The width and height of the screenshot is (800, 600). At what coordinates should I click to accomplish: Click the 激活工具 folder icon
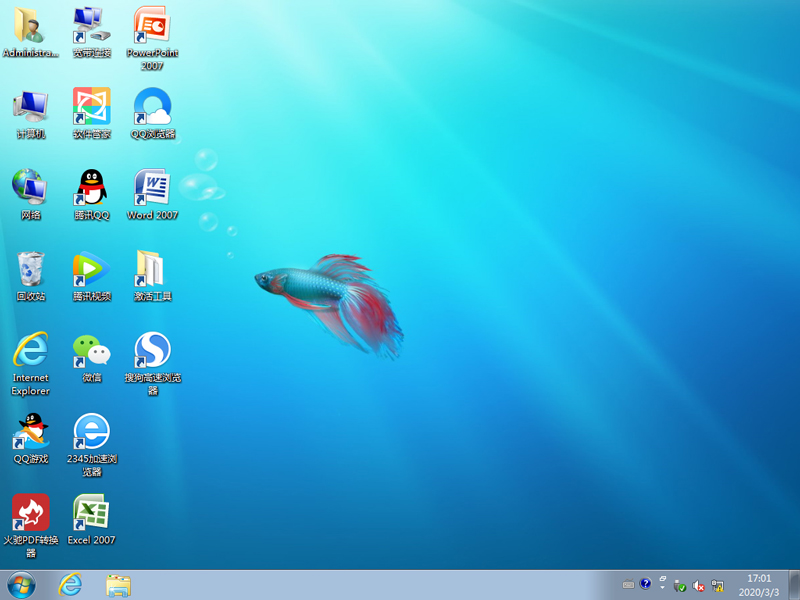click(x=152, y=269)
